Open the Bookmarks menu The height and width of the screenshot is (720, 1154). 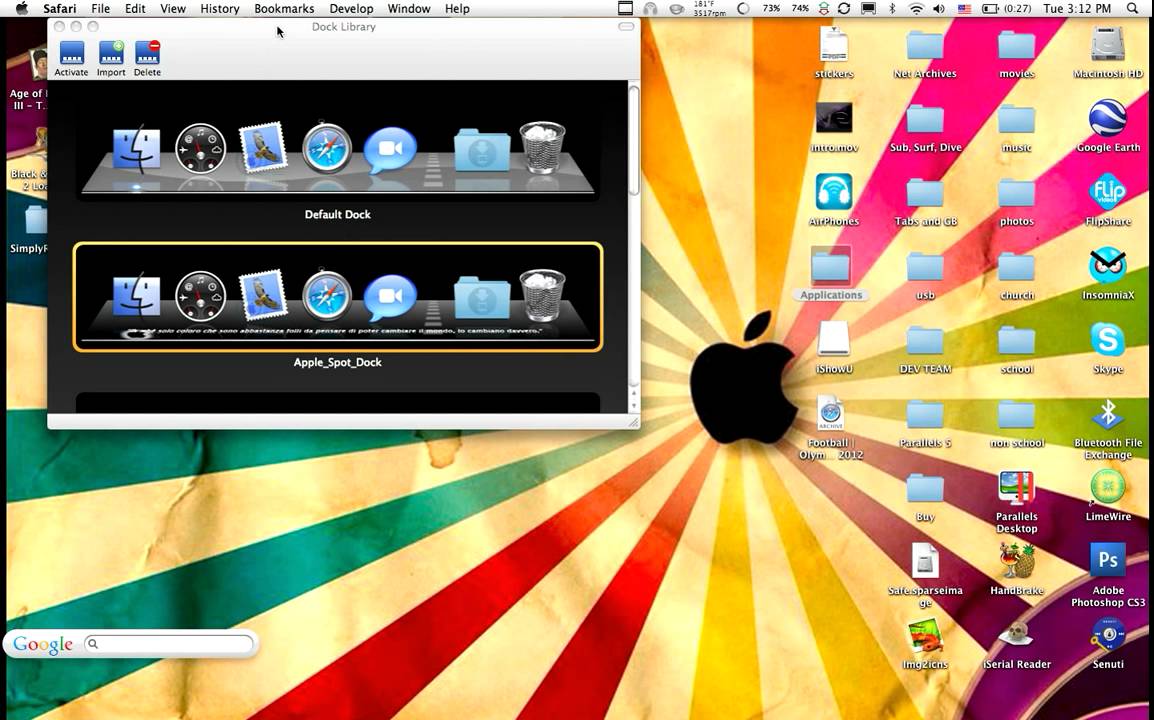284,9
